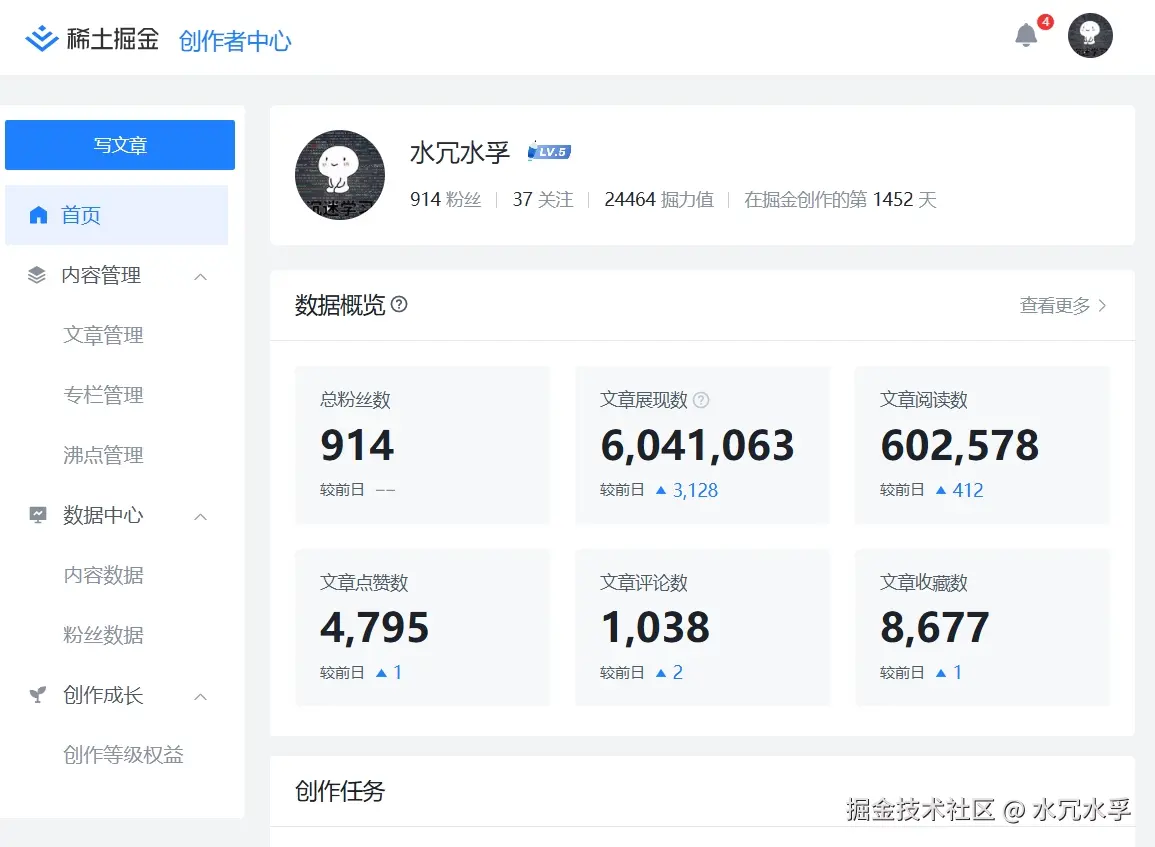1155x847 pixels.
Task: Open 粉丝数据
Action: (x=103, y=635)
